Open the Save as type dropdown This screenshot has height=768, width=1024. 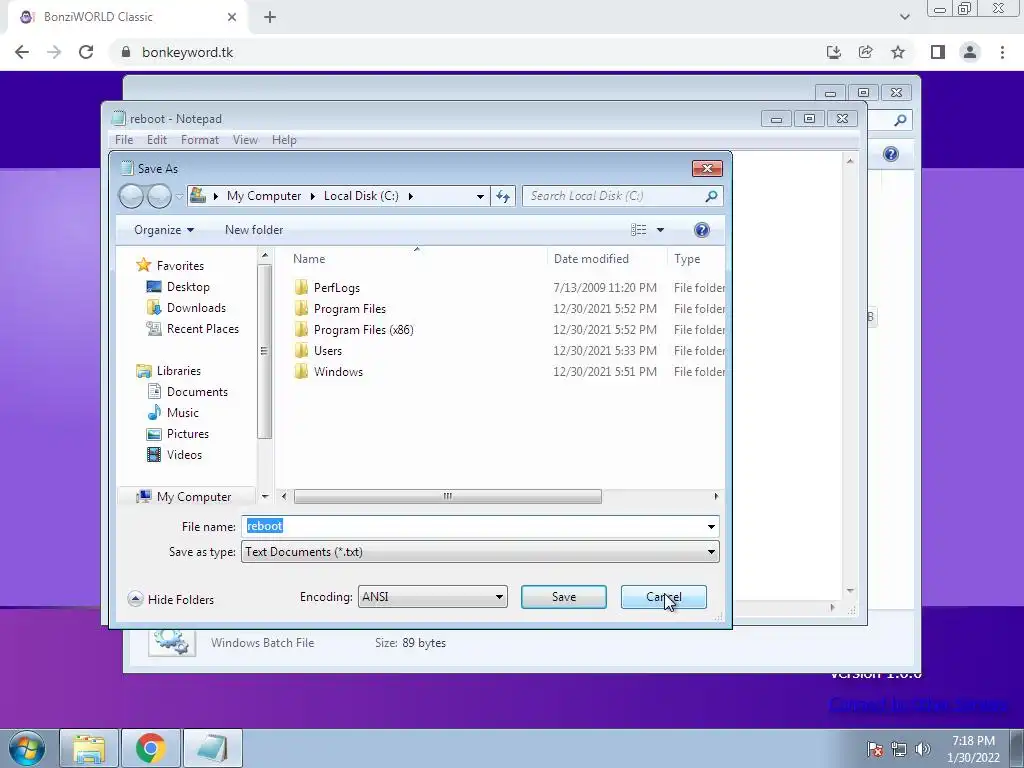[481, 552]
